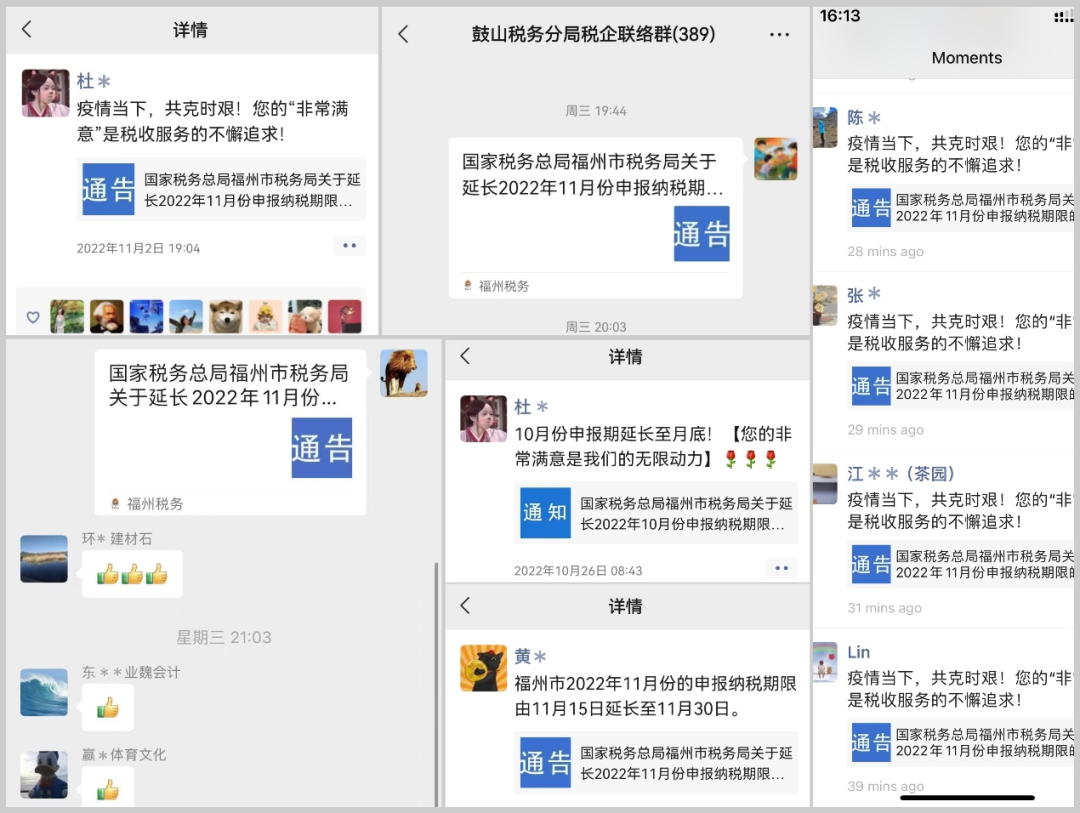Open 杜*'s name above the 10月份 post
This screenshot has width=1080, height=813.
[531, 407]
